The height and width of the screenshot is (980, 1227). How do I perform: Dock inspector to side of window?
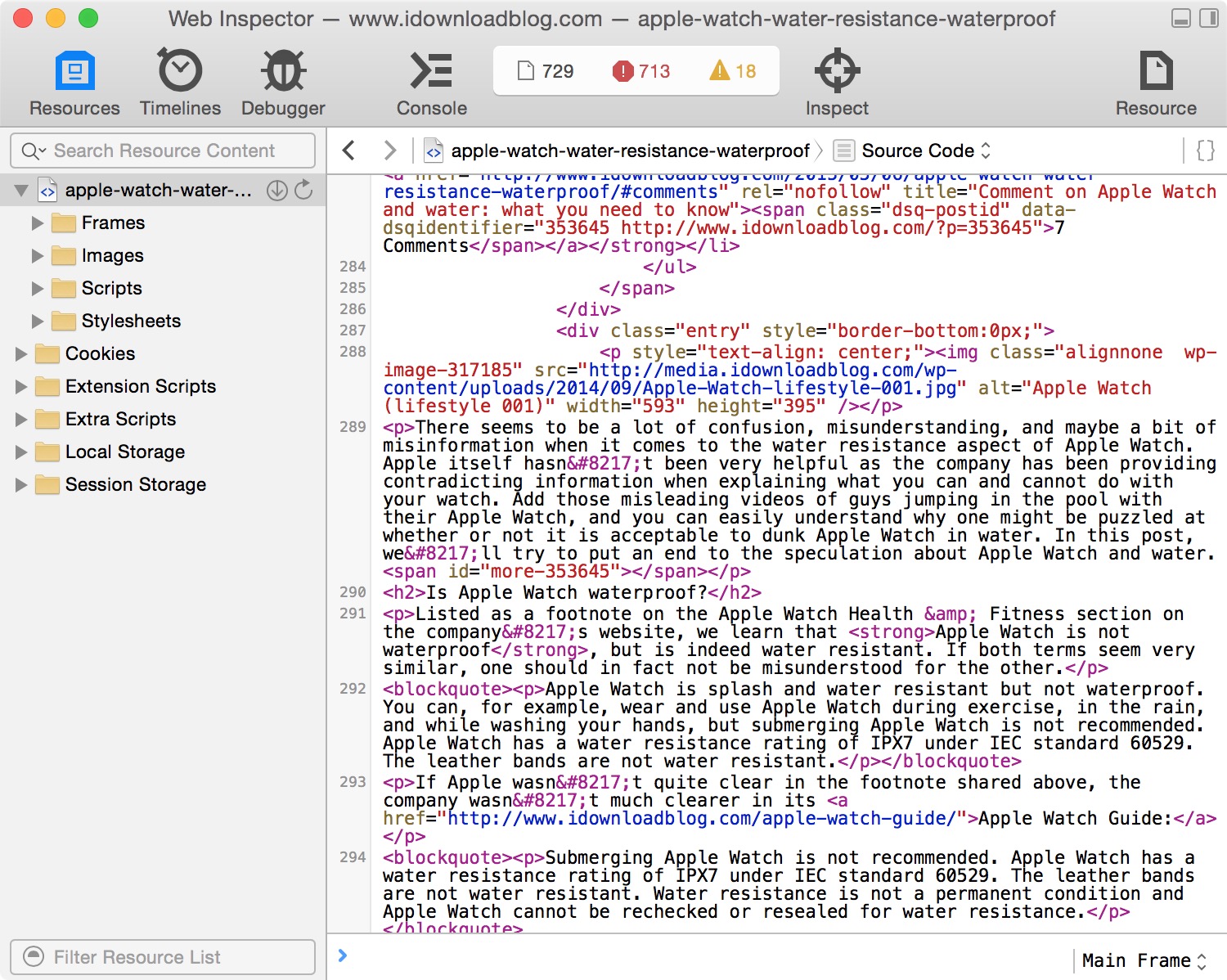pyautogui.click(x=1208, y=18)
